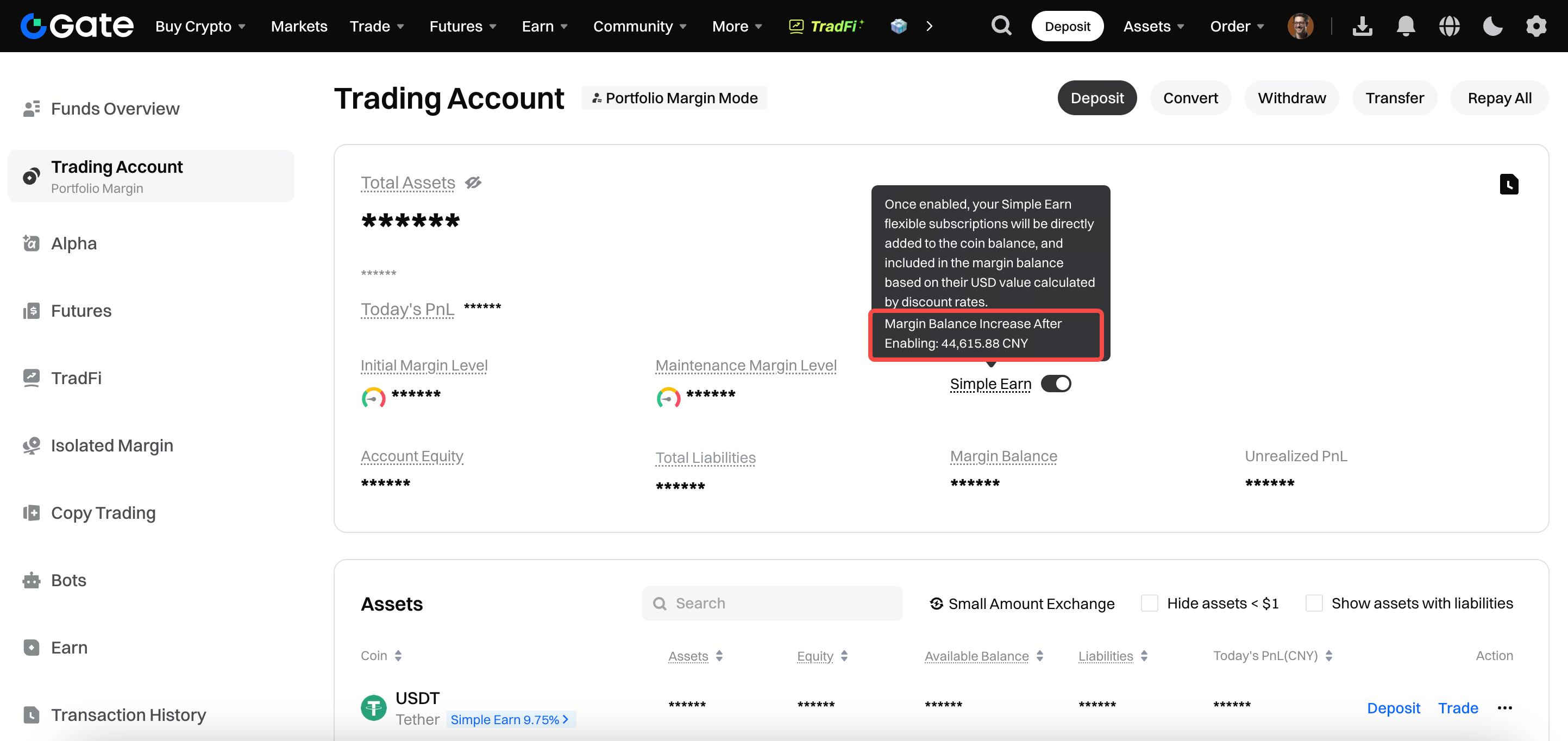This screenshot has height=741, width=1568.
Task: Toggle Total Assets visibility eye icon
Action: coord(473,182)
